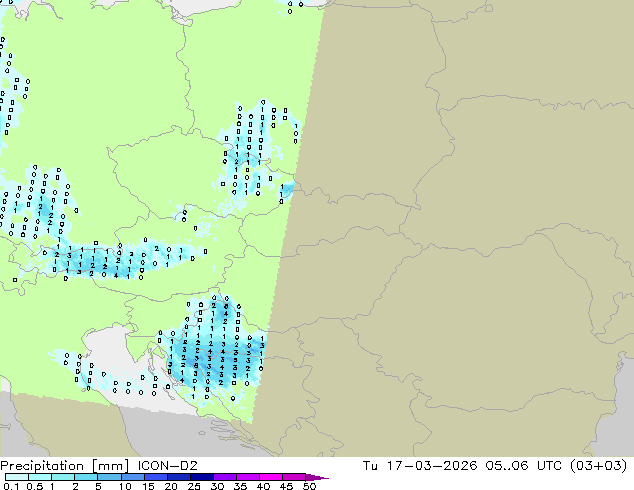Click the 15–20 mm legend color swatch
Image resolution: width=634 pixels, height=490 pixels.
click(x=155, y=477)
